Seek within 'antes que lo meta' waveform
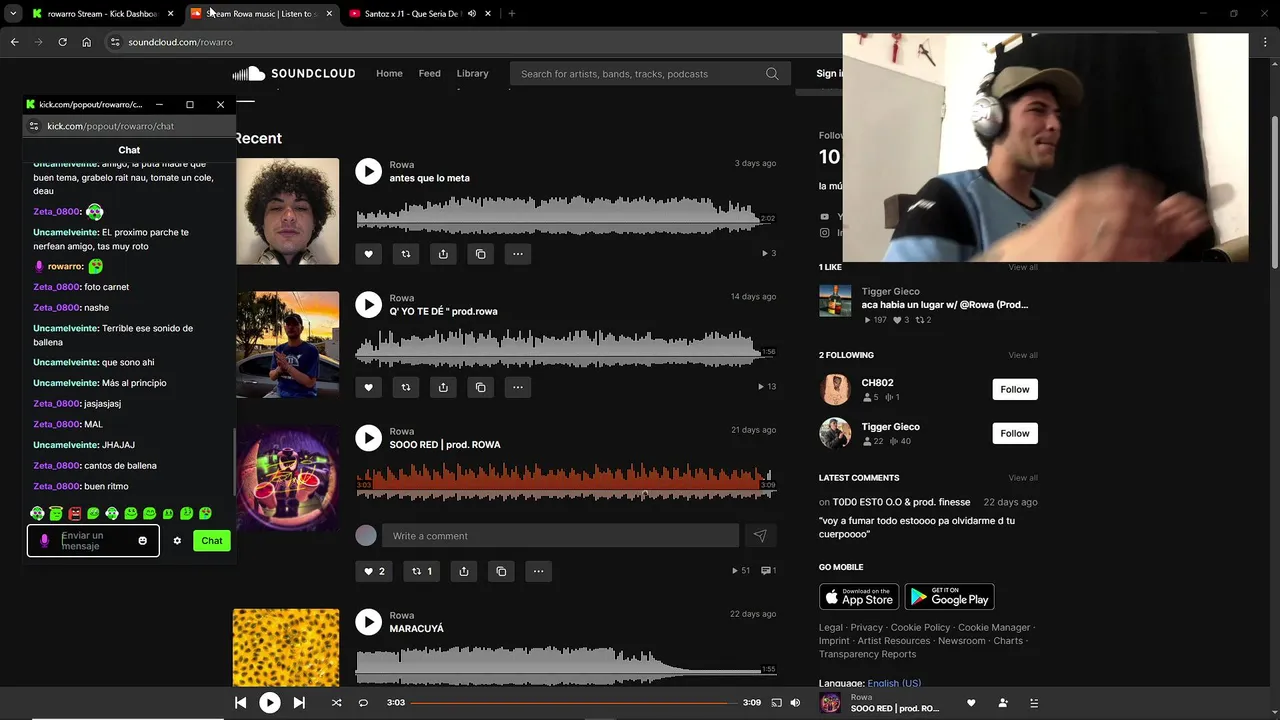This screenshot has height=720, width=1280. pyautogui.click(x=565, y=216)
